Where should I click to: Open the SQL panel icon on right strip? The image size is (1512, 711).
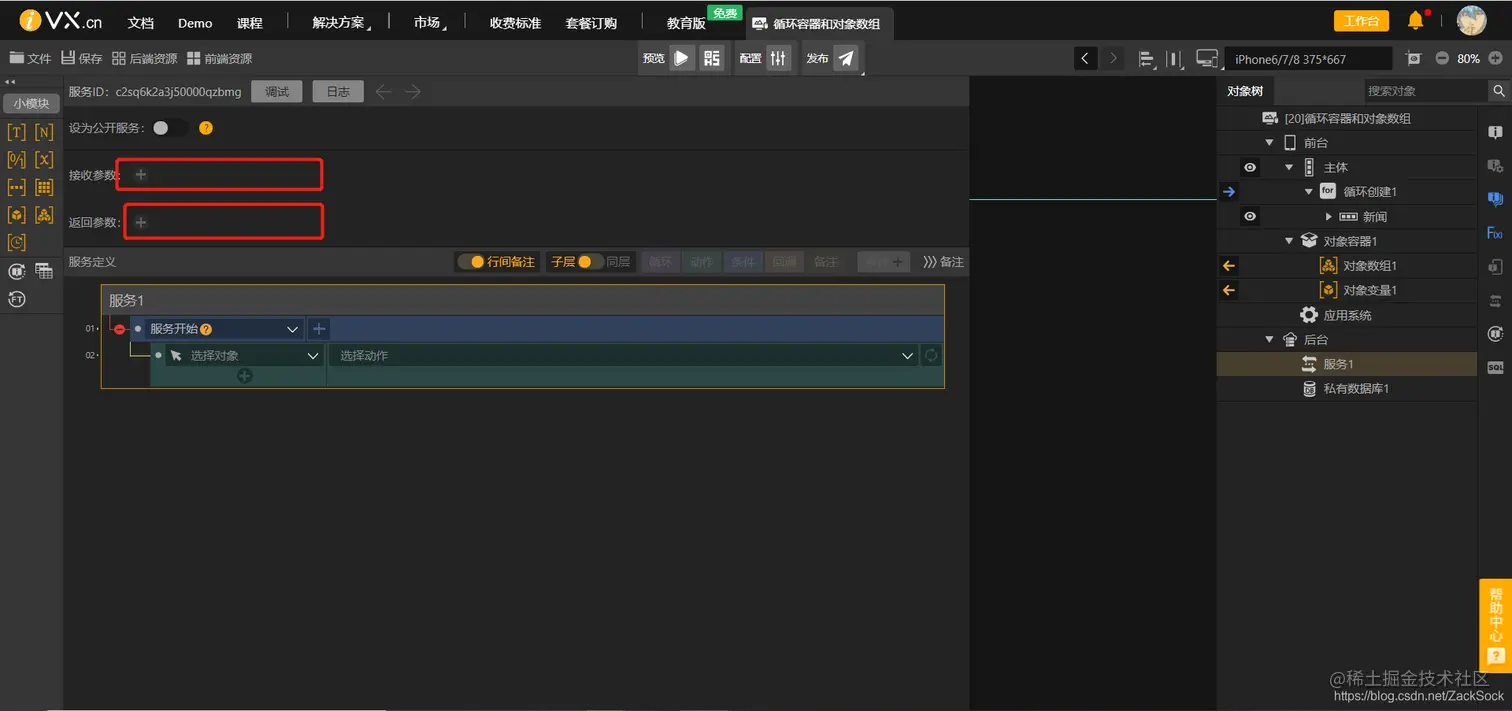pos(1495,367)
